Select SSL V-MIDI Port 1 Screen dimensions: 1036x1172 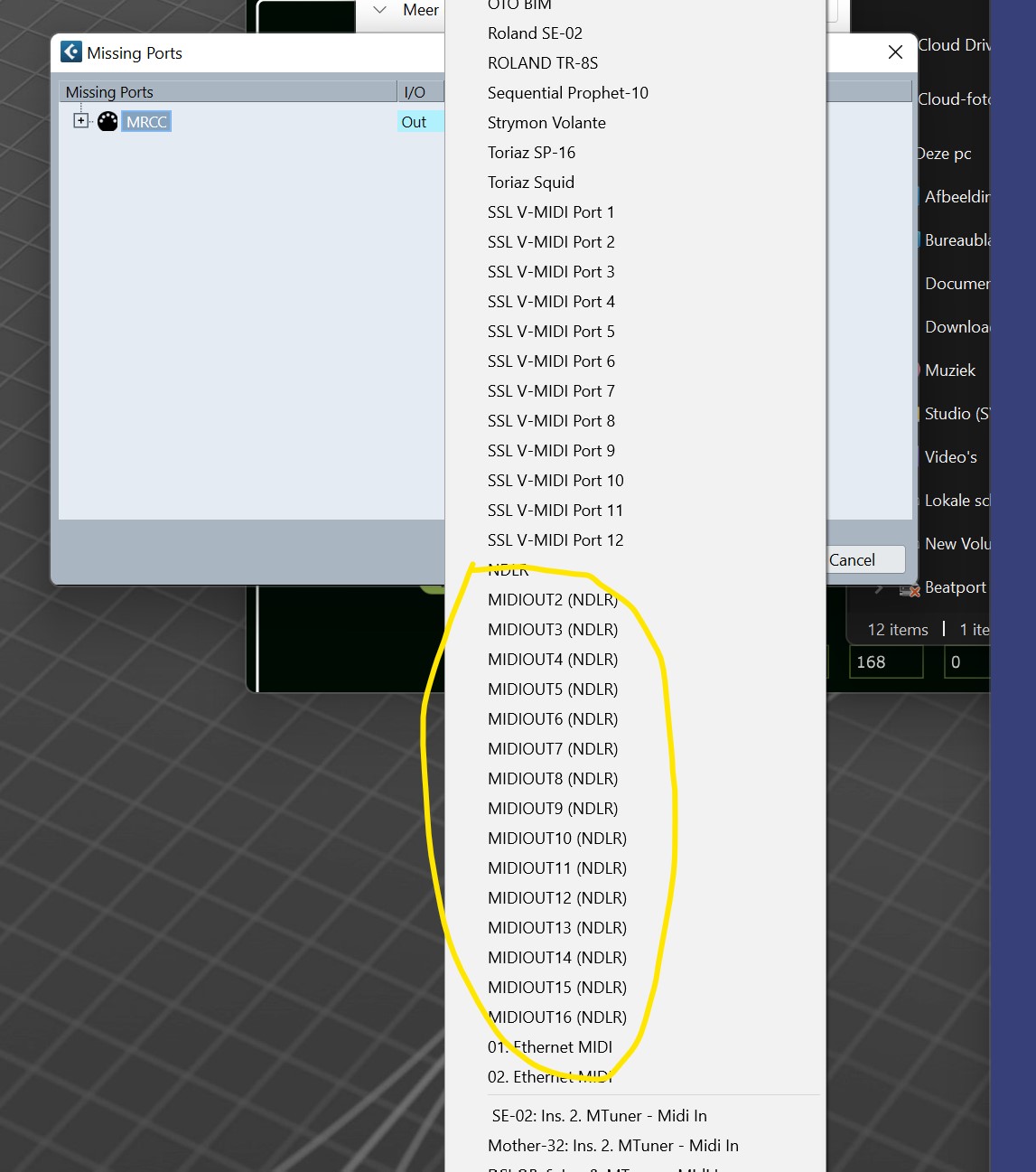[x=550, y=212]
